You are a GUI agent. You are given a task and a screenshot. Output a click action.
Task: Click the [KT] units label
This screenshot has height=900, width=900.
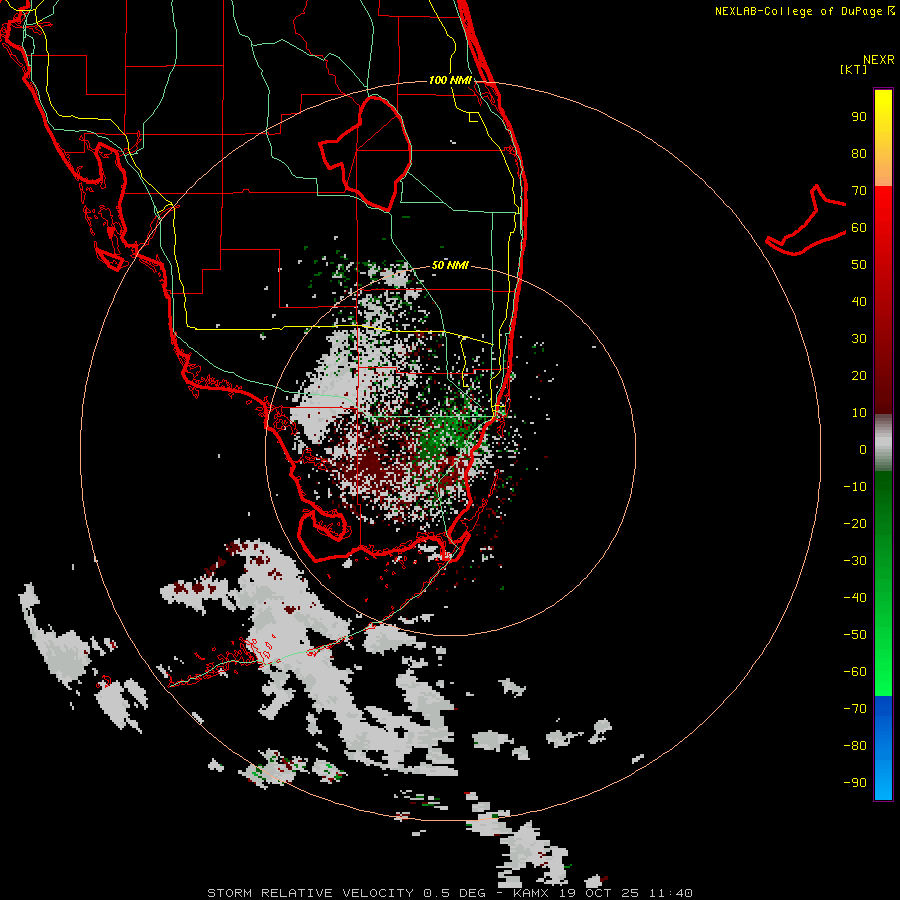pyautogui.click(x=853, y=69)
